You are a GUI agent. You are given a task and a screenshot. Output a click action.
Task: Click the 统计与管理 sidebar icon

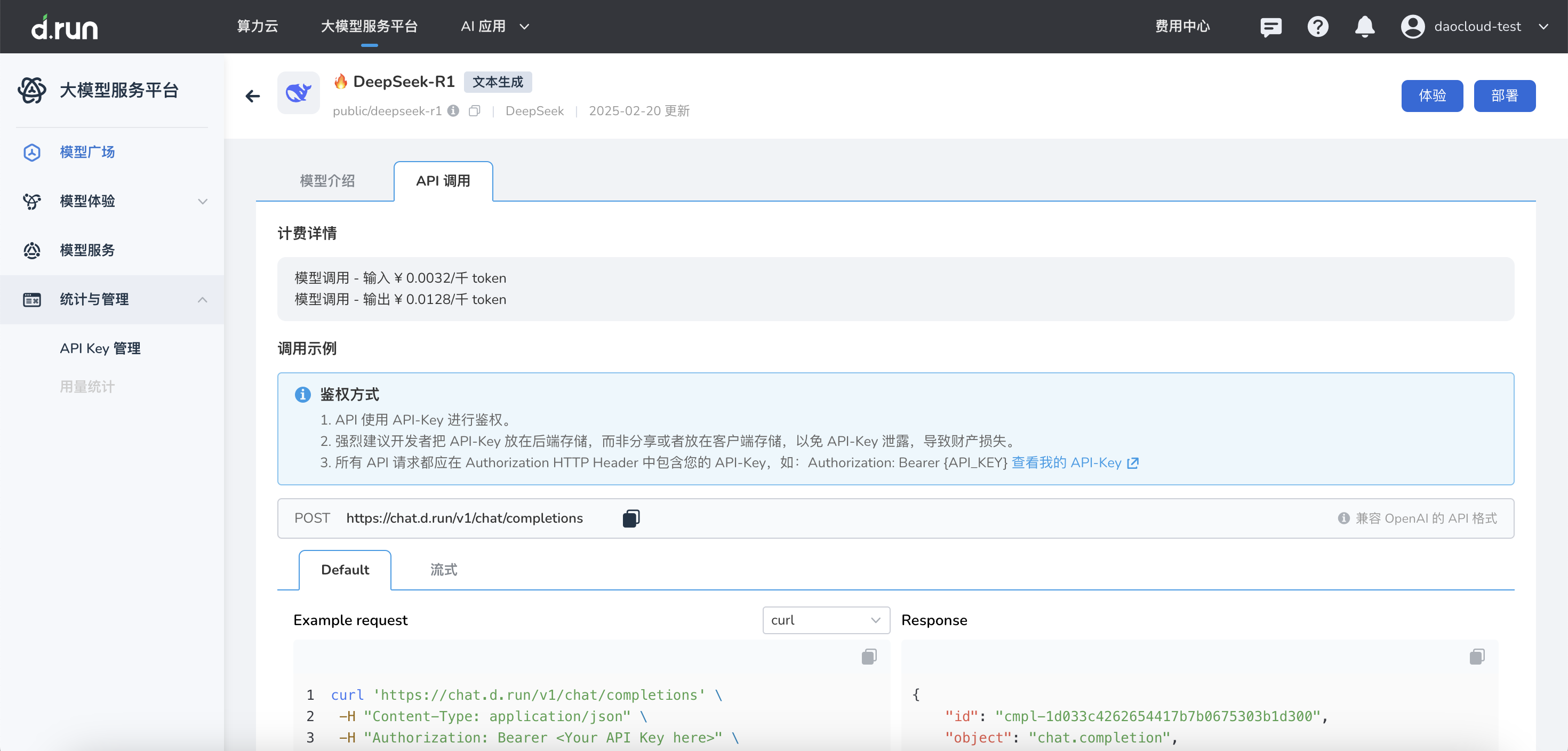tap(31, 299)
